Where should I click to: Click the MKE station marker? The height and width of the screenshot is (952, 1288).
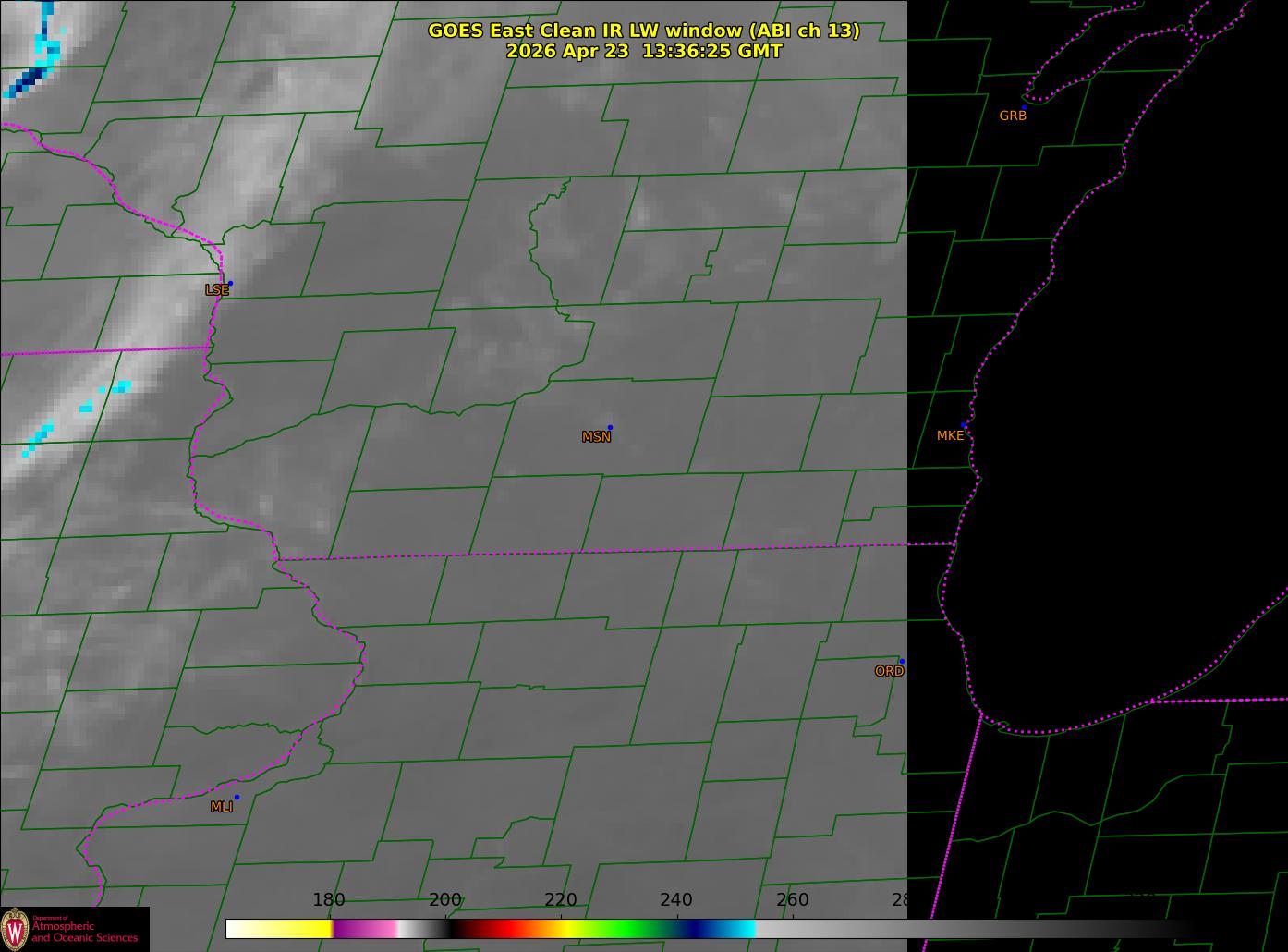[x=964, y=425]
